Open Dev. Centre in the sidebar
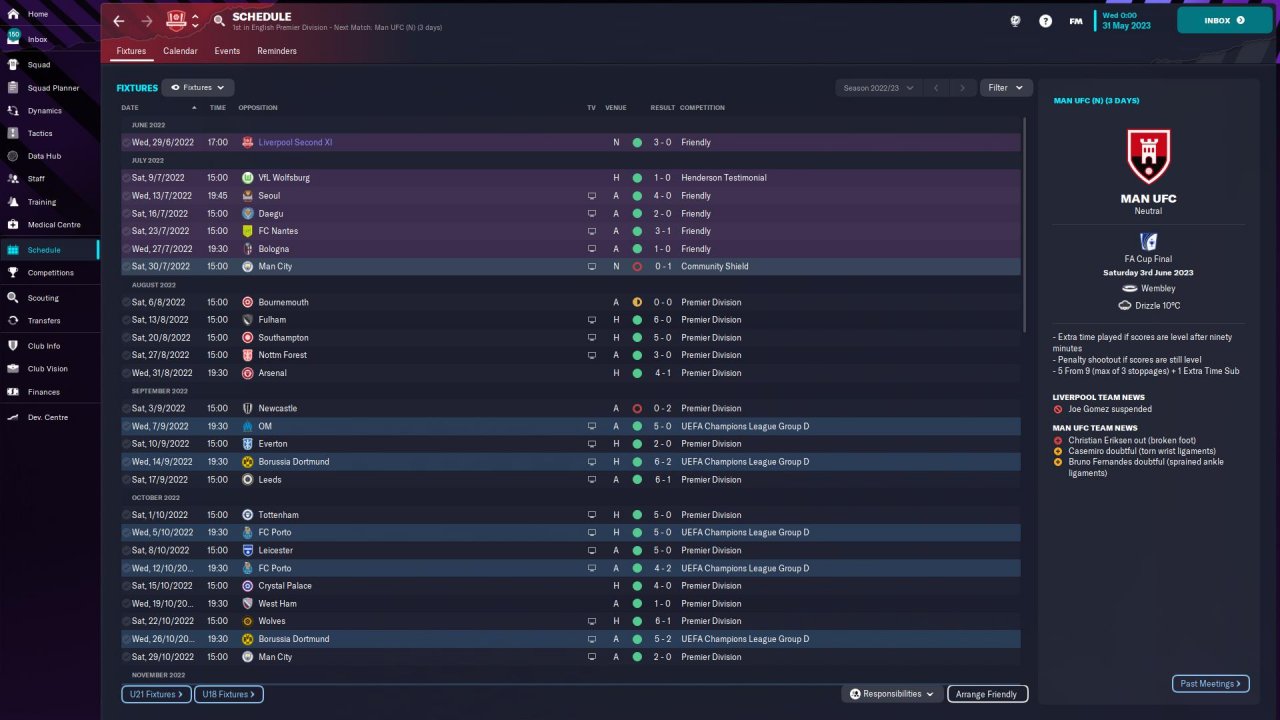 click(x=50, y=417)
